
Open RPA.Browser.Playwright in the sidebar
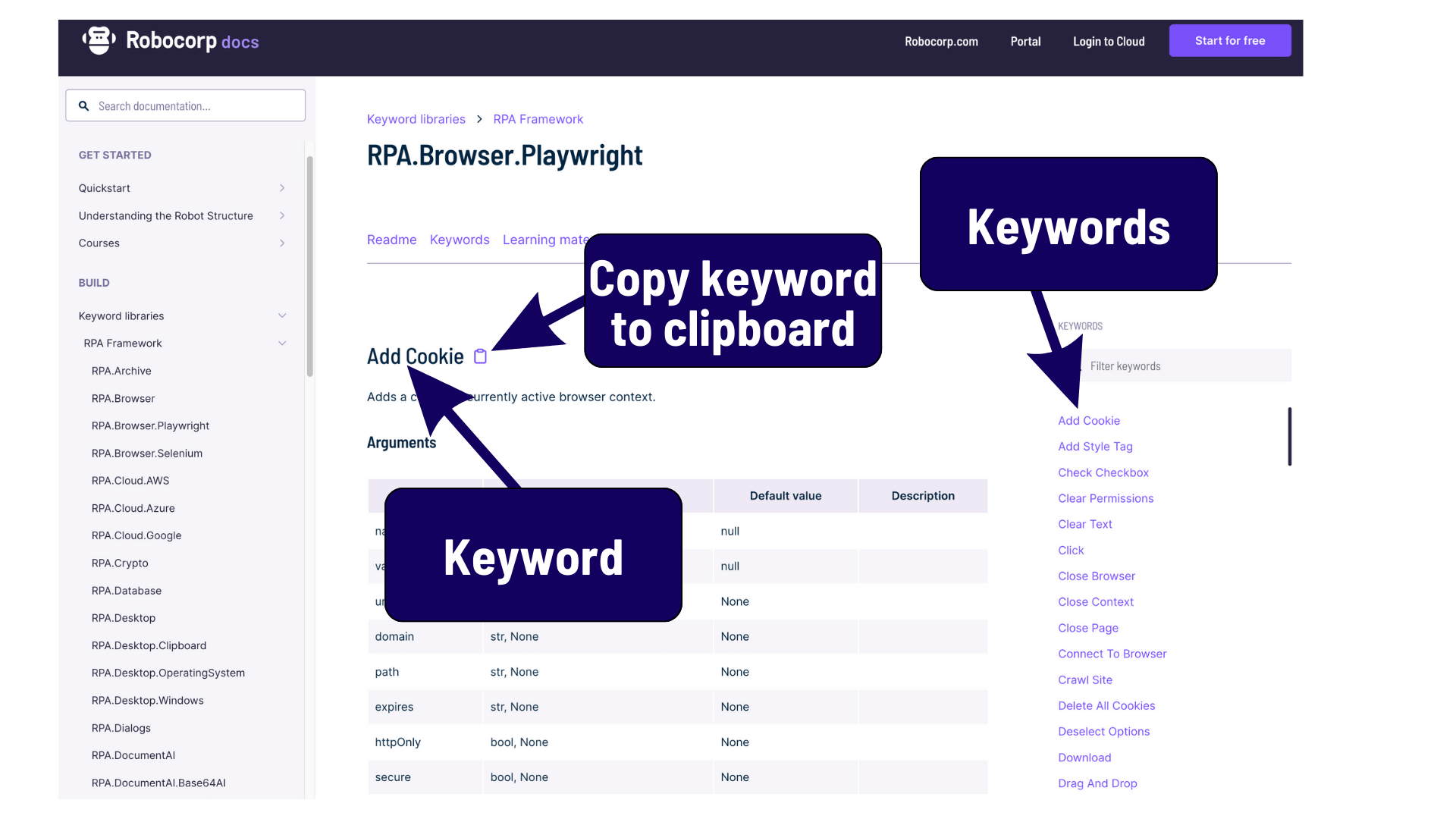click(150, 426)
